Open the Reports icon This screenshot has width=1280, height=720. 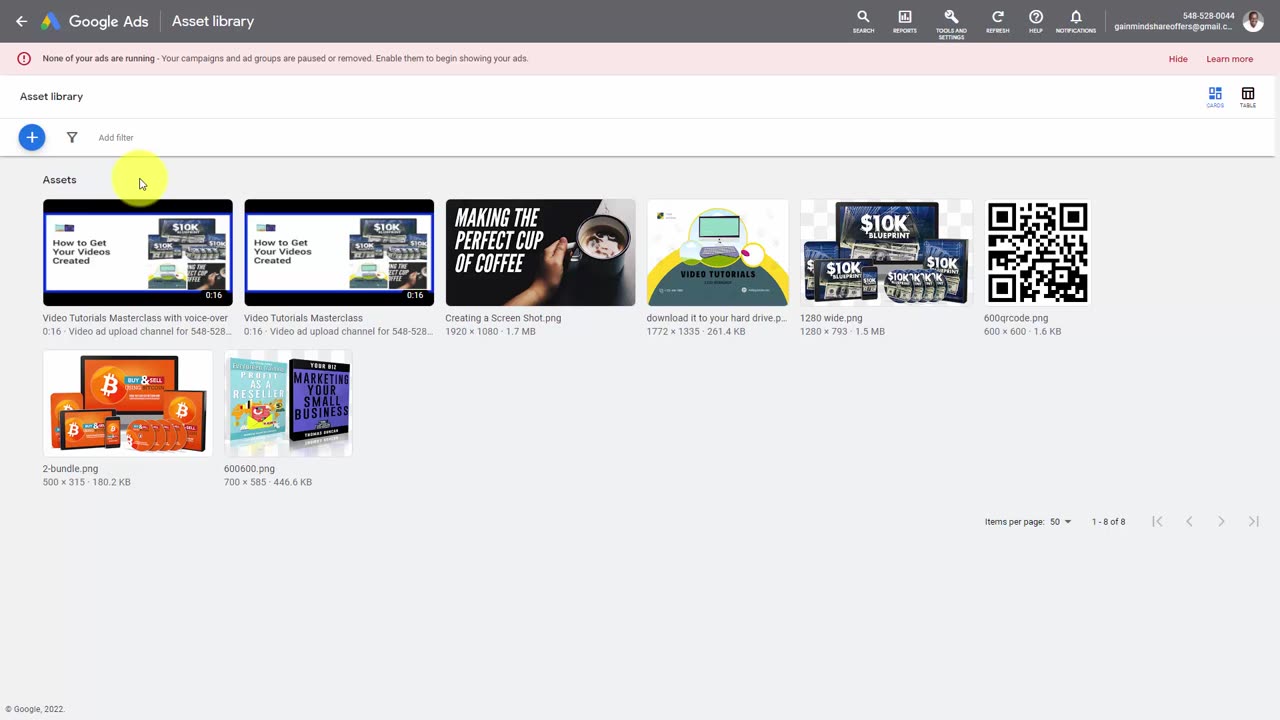coord(905,21)
